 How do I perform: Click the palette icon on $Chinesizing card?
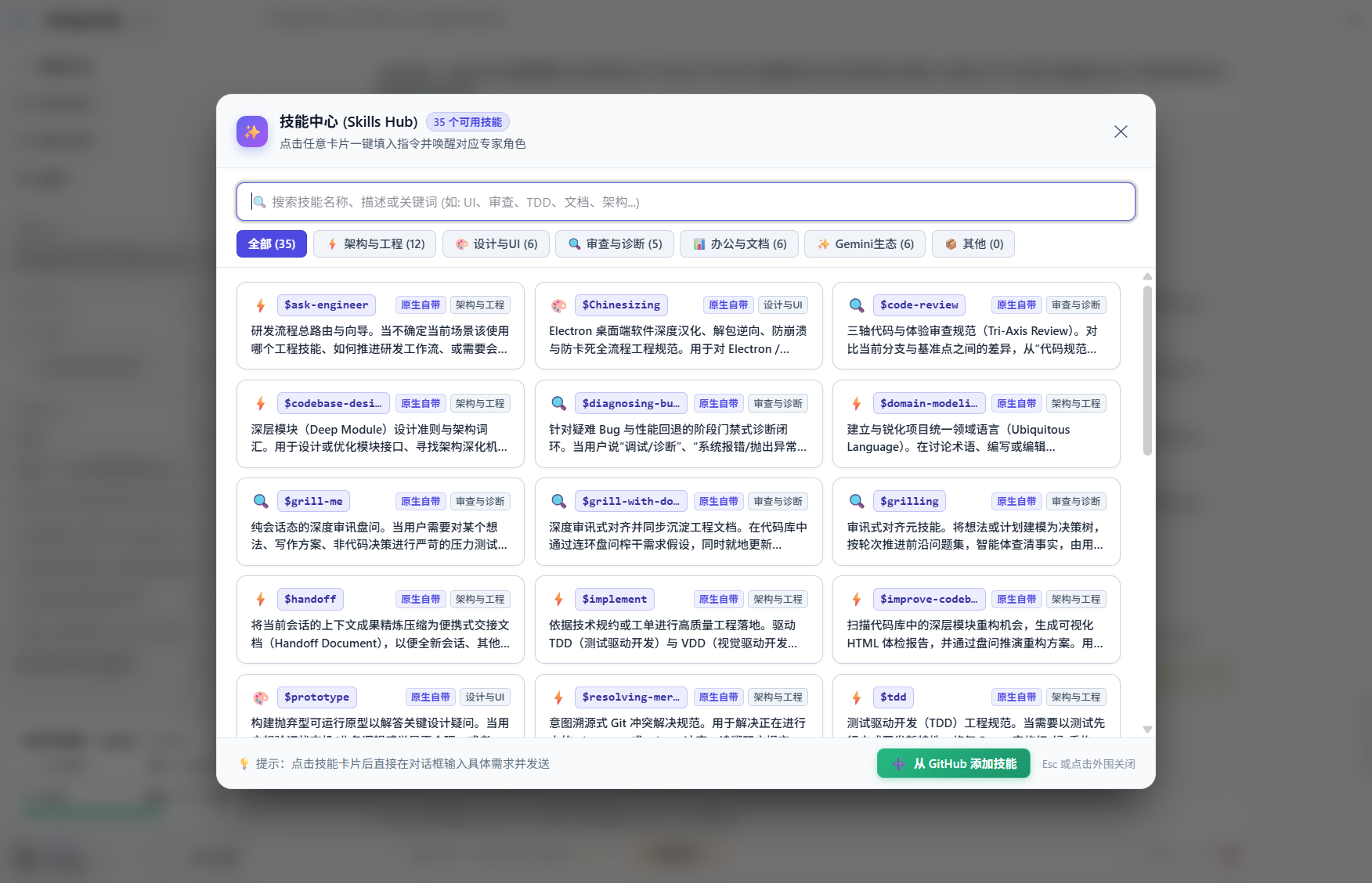click(558, 305)
